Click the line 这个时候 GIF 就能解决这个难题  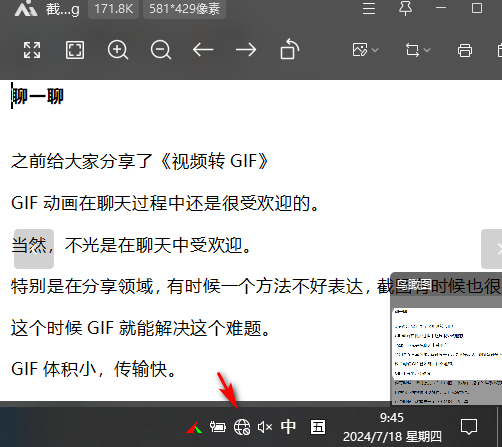pos(141,328)
